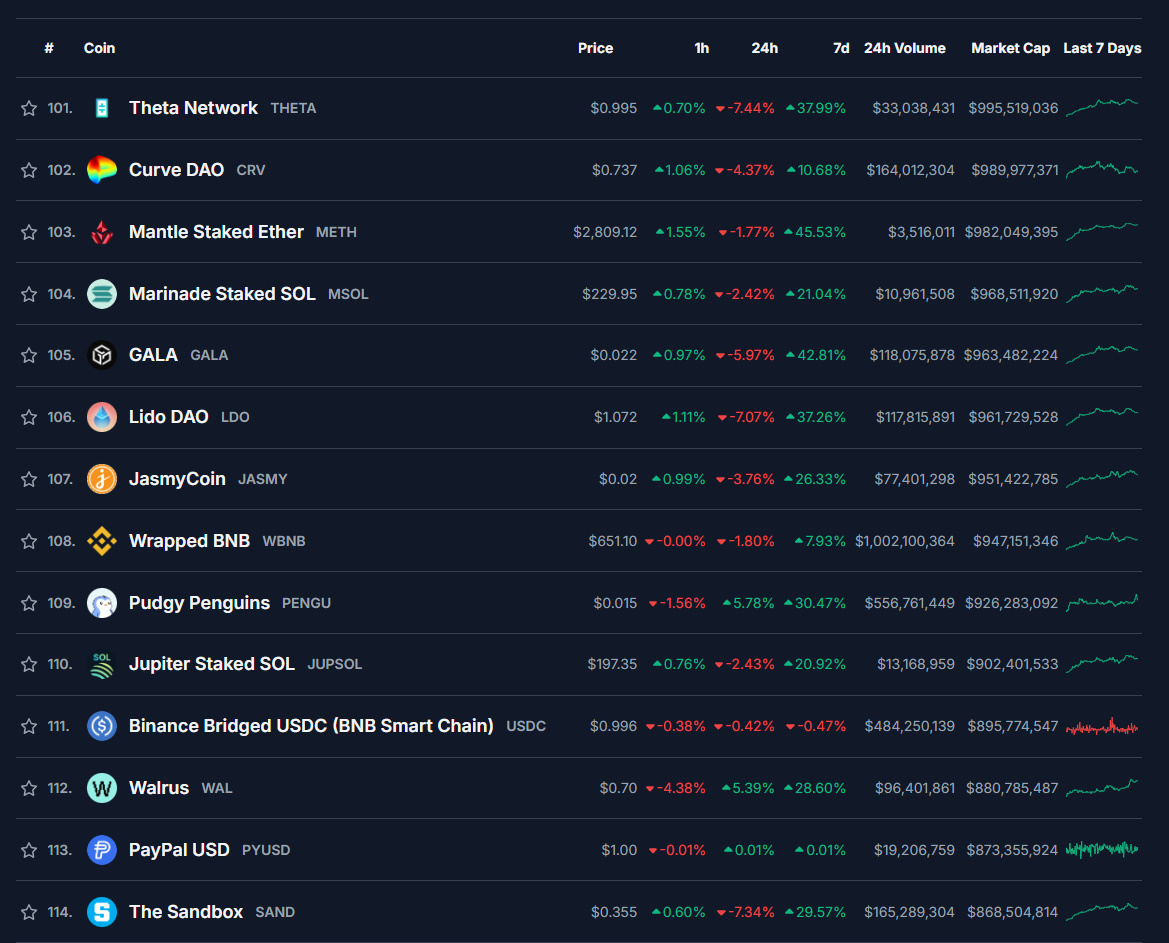Click The Sandbox S logo

102,912
